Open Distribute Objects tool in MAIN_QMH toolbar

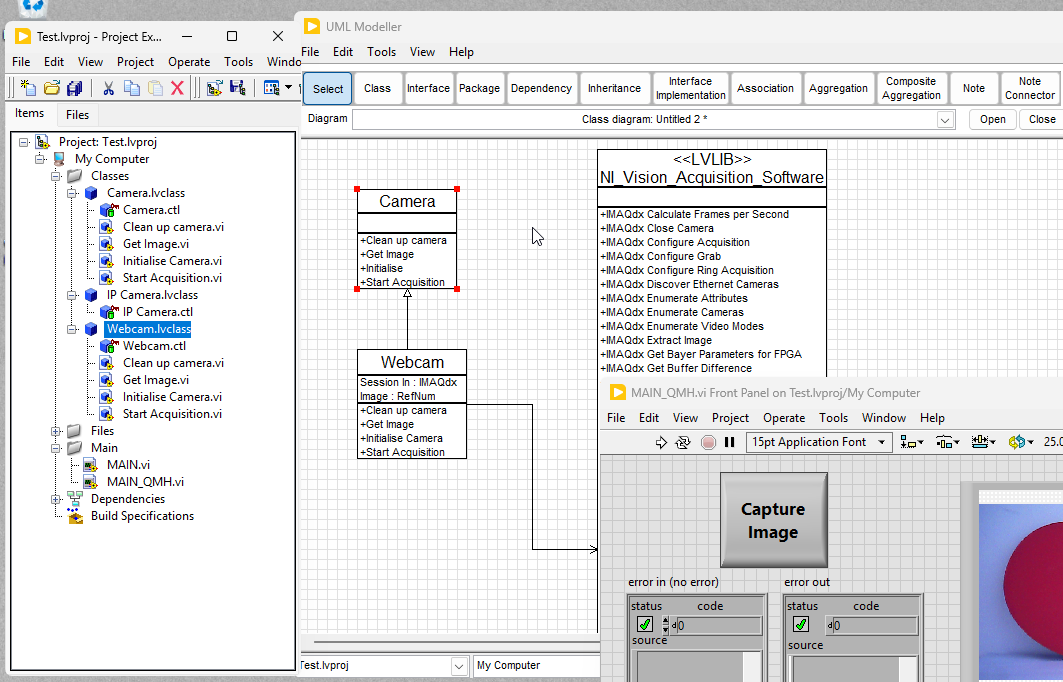click(x=948, y=442)
